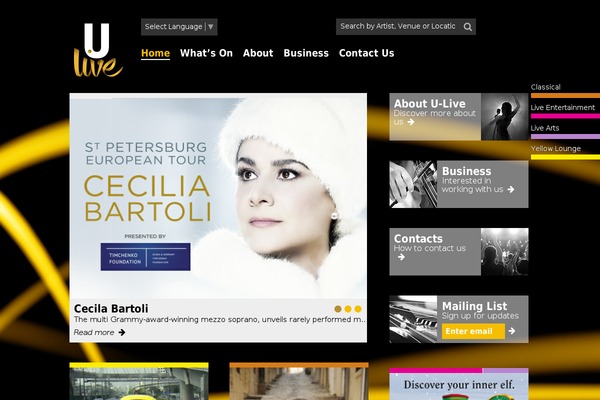The width and height of the screenshot is (600, 400).
Task: Click the U-Live logo
Action: [x=98, y=50]
